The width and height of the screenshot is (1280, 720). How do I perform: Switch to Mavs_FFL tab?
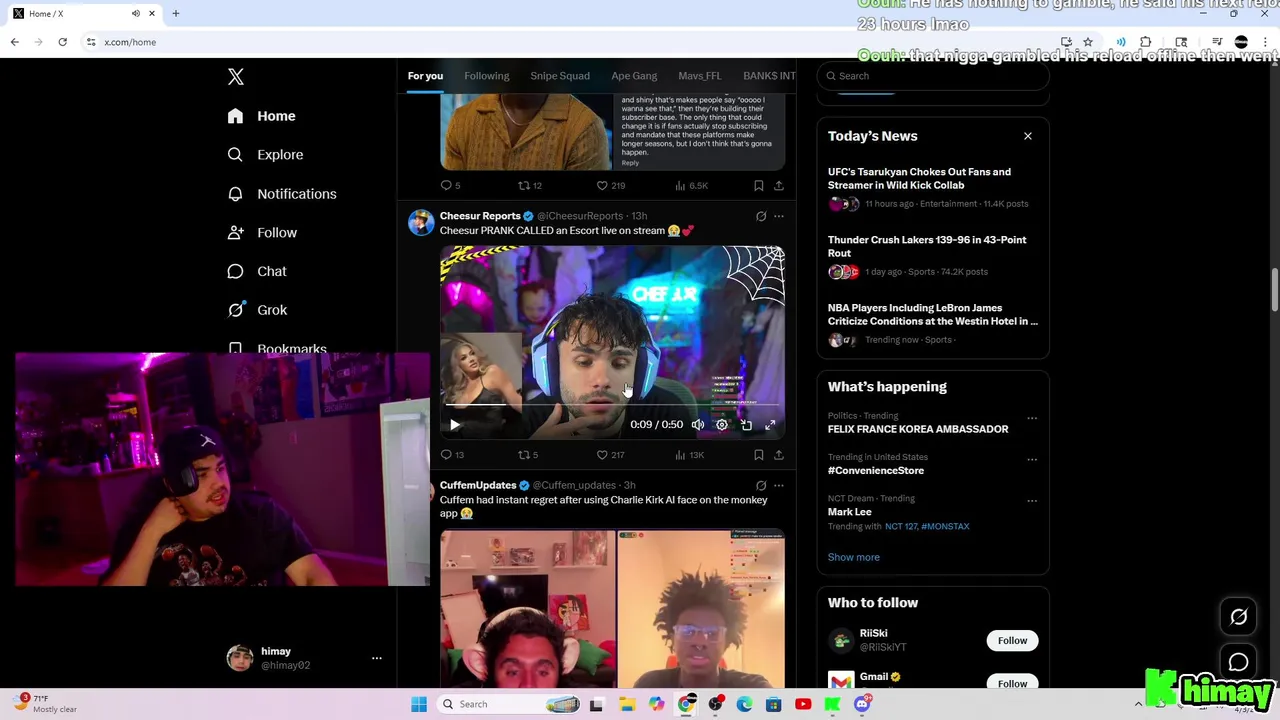point(699,76)
